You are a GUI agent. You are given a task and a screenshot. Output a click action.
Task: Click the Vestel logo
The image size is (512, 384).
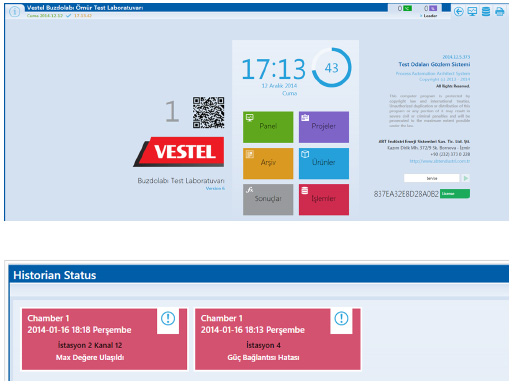point(179,152)
